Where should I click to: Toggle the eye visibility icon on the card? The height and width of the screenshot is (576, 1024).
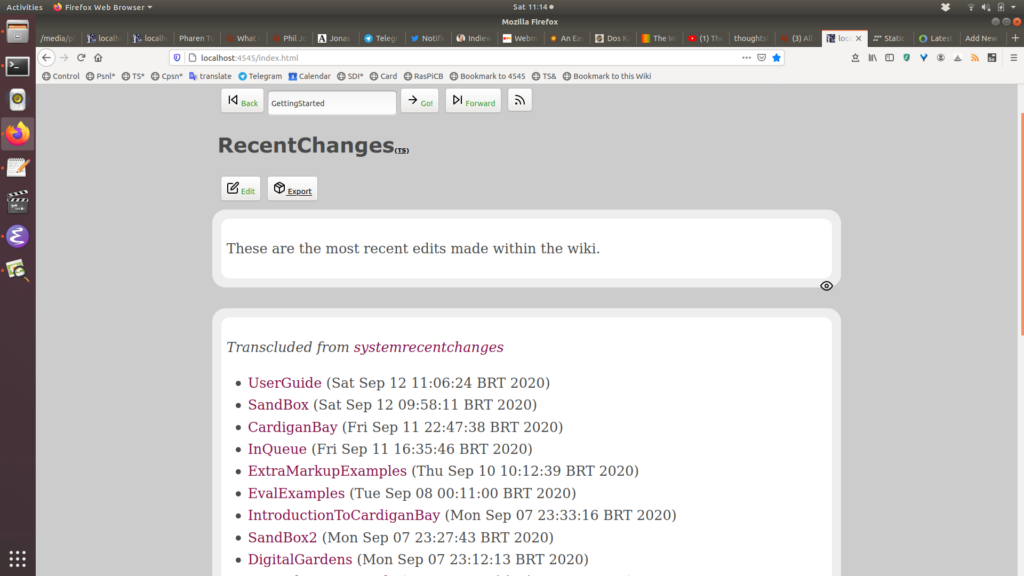(x=826, y=286)
